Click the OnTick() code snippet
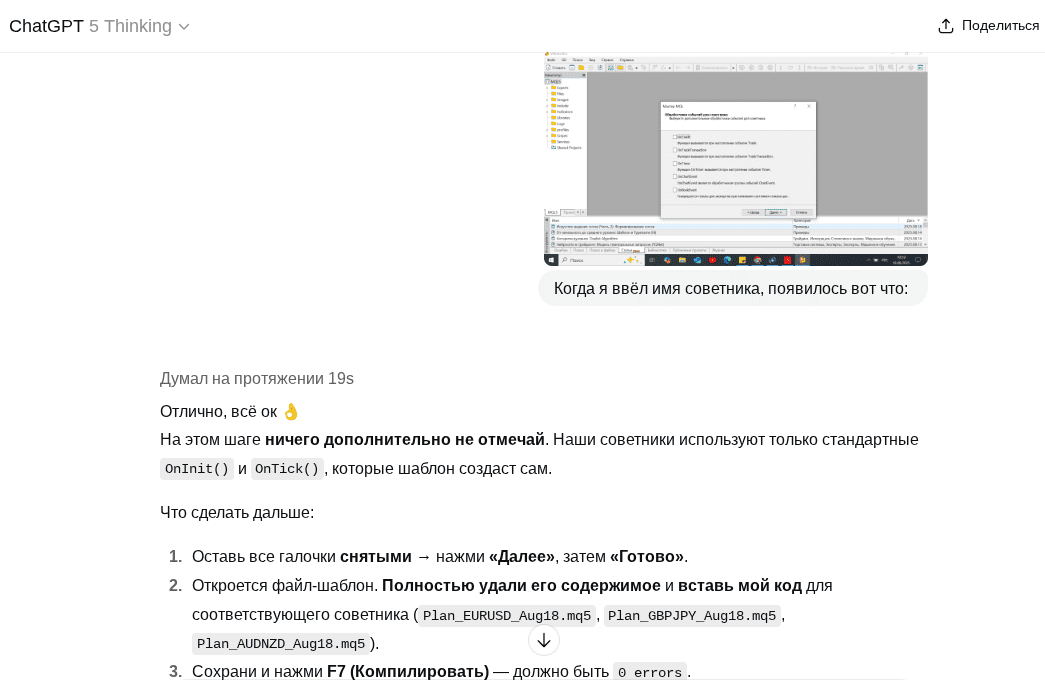Screen dimensions: 1045x680 pyautogui.click(x=287, y=469)
